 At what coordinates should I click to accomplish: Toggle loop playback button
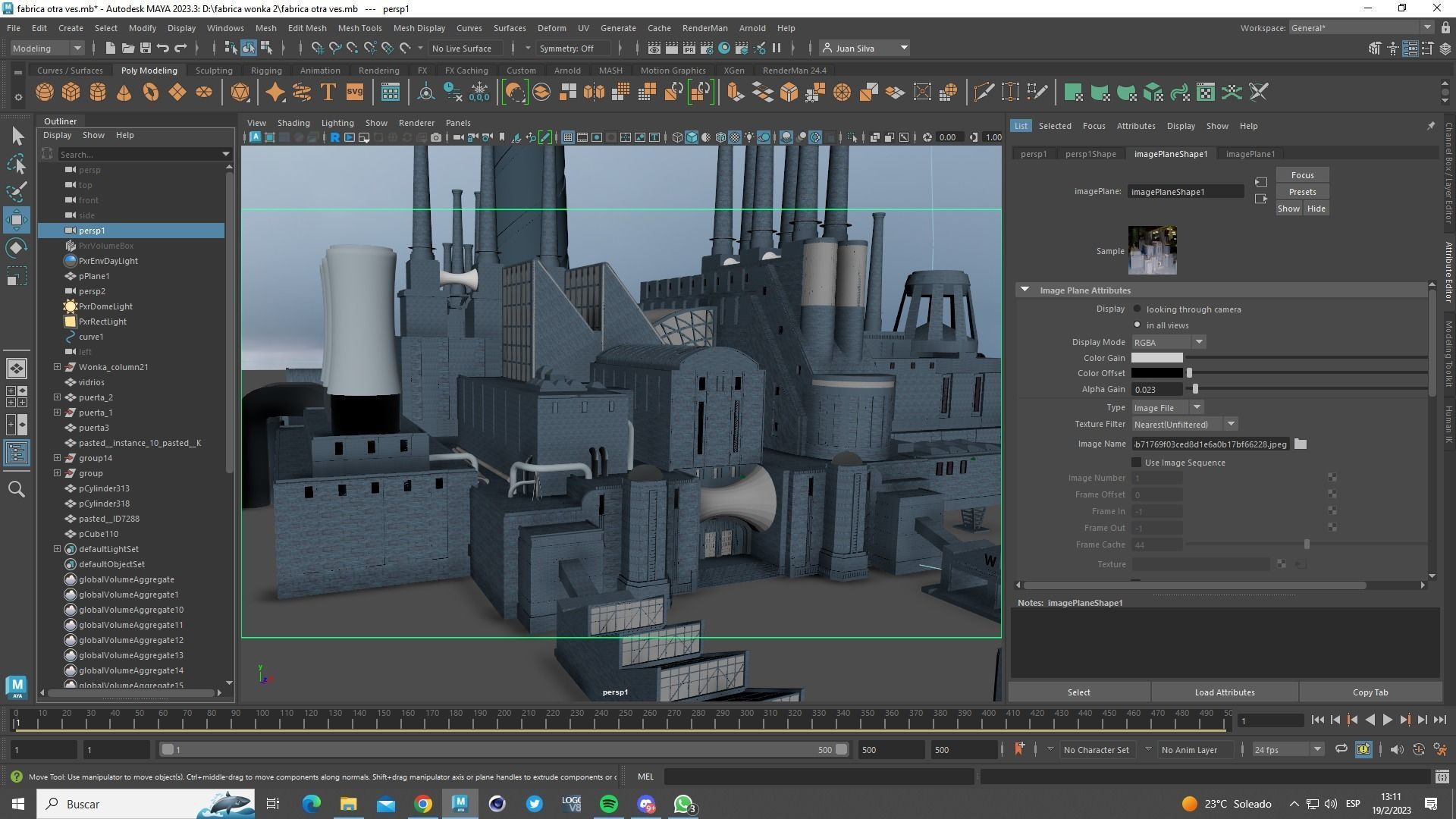click(x=1341, y=749)
